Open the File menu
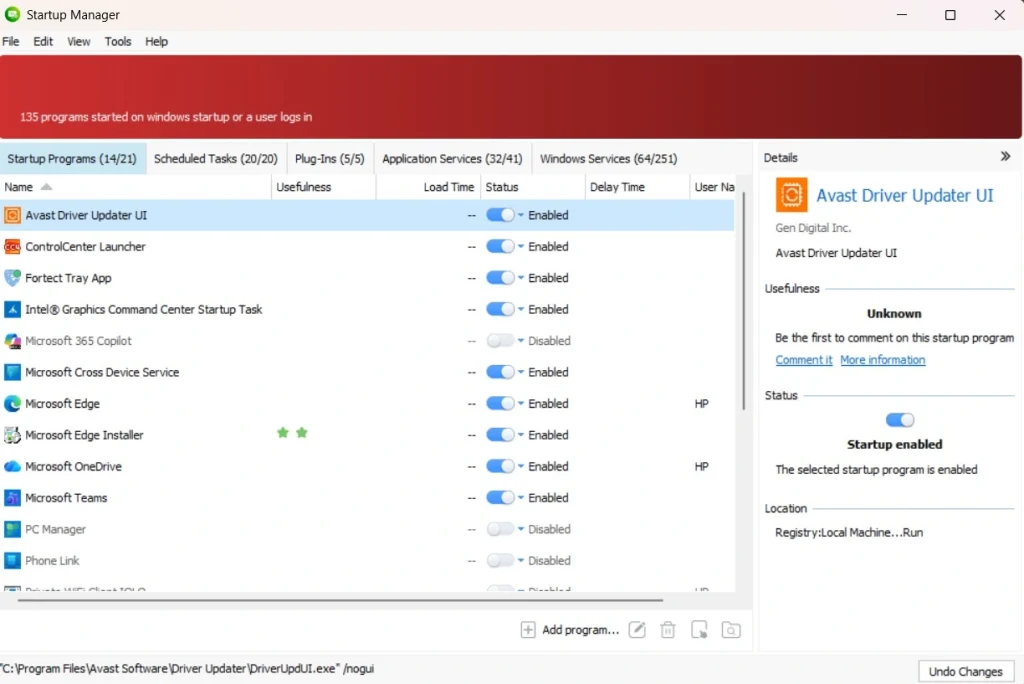This screenshot has width=1024, height=684. (10, 41)
